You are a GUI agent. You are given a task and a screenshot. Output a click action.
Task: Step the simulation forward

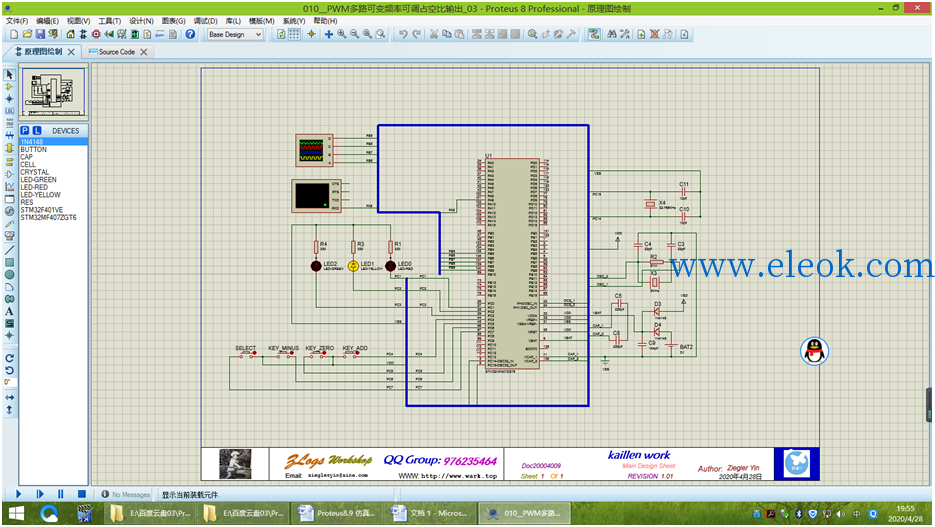coord(40,494)
